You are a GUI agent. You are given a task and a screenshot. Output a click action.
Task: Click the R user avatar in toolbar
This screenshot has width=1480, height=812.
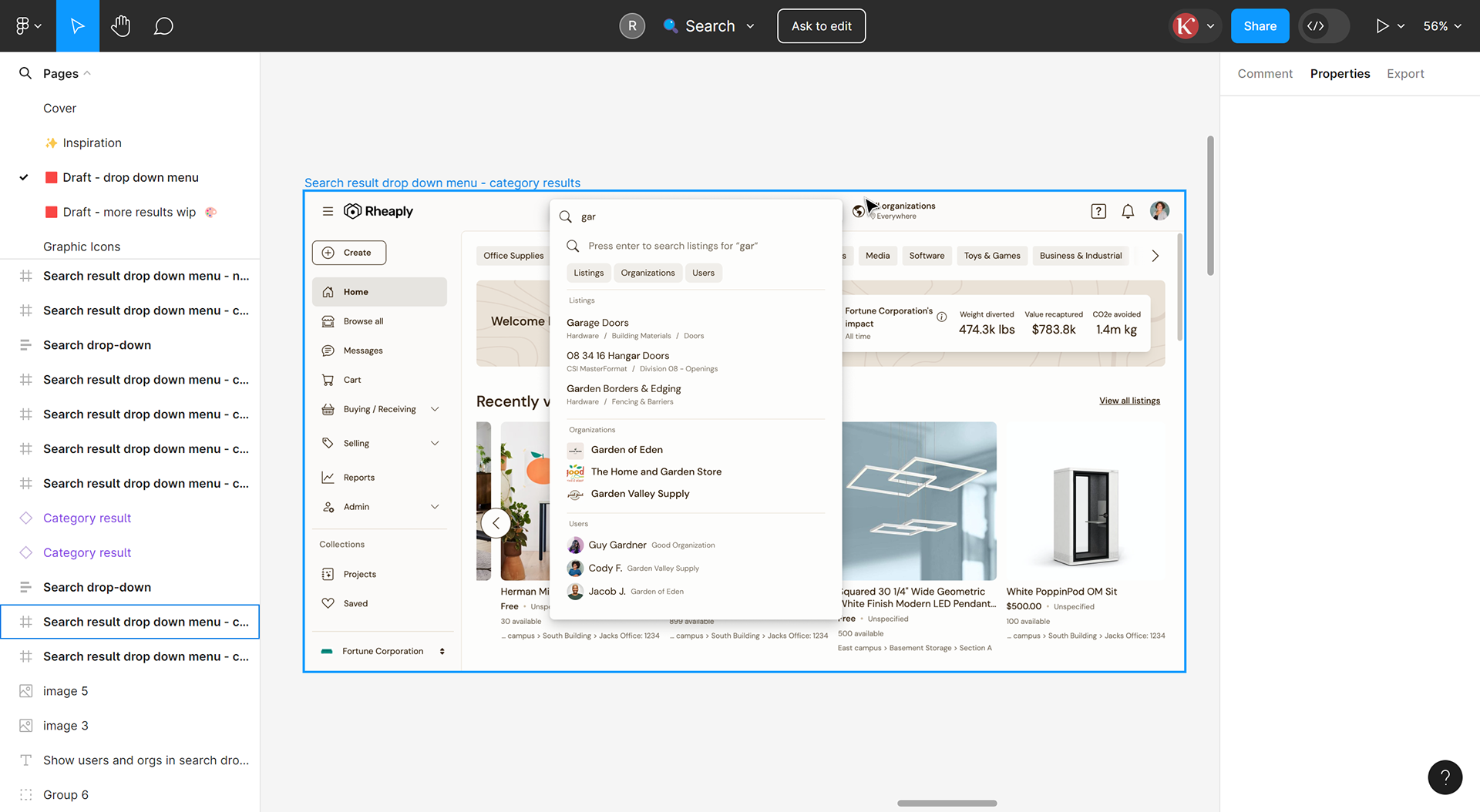[x=632, y=25]
